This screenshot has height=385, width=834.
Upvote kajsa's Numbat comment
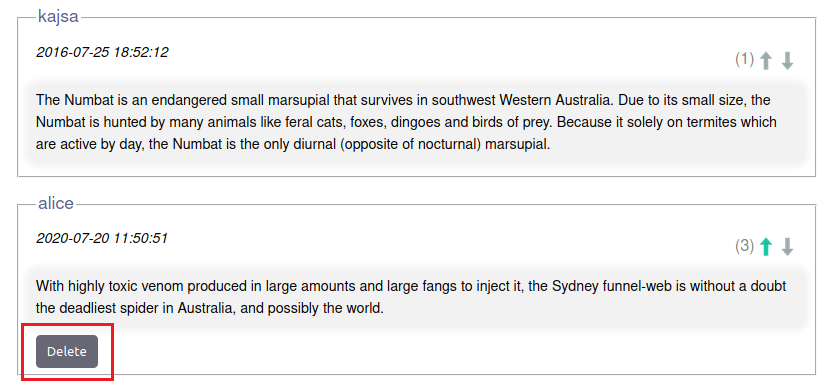[x=765, y=61]
